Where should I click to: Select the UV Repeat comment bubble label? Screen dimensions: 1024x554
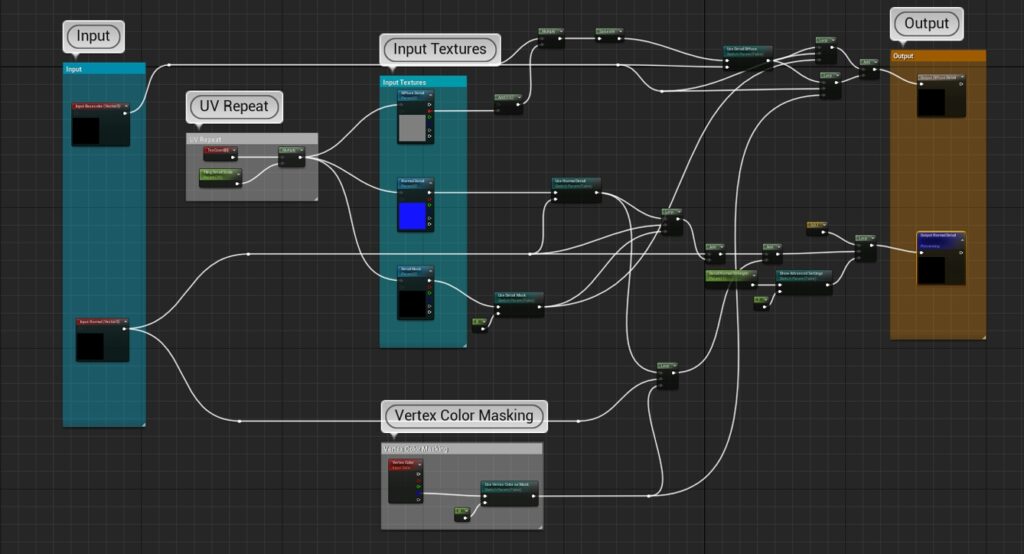click(234, 106)
